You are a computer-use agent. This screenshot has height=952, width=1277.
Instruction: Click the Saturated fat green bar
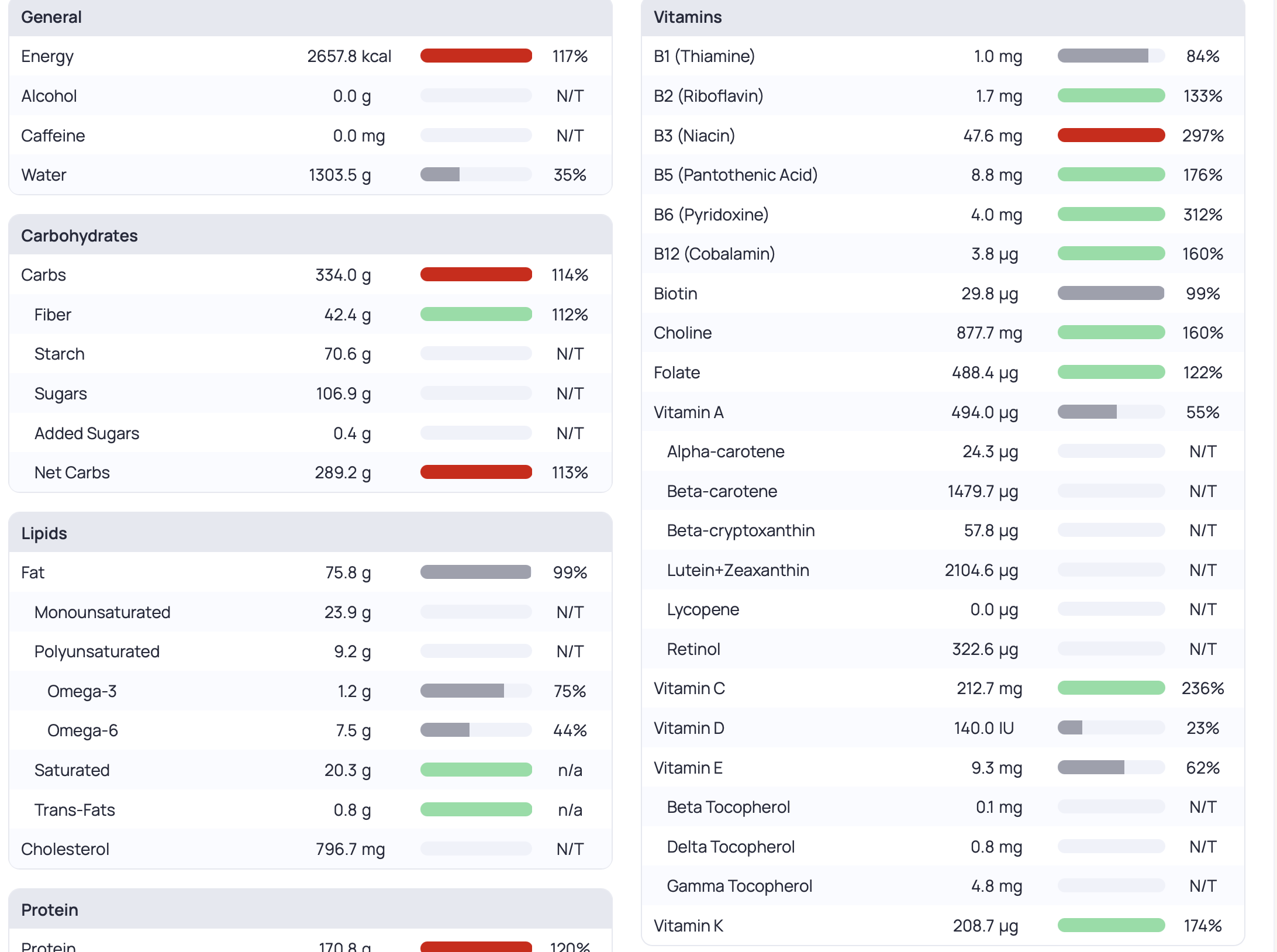476,770
